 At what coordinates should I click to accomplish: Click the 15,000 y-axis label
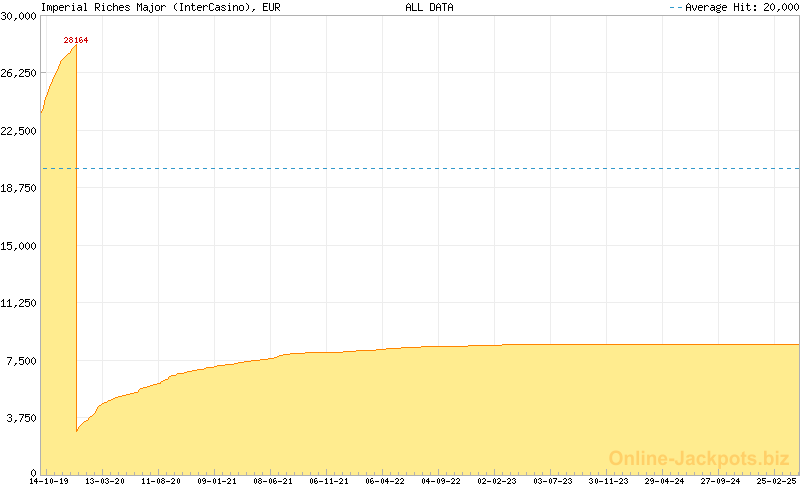(x=19, y=246)
